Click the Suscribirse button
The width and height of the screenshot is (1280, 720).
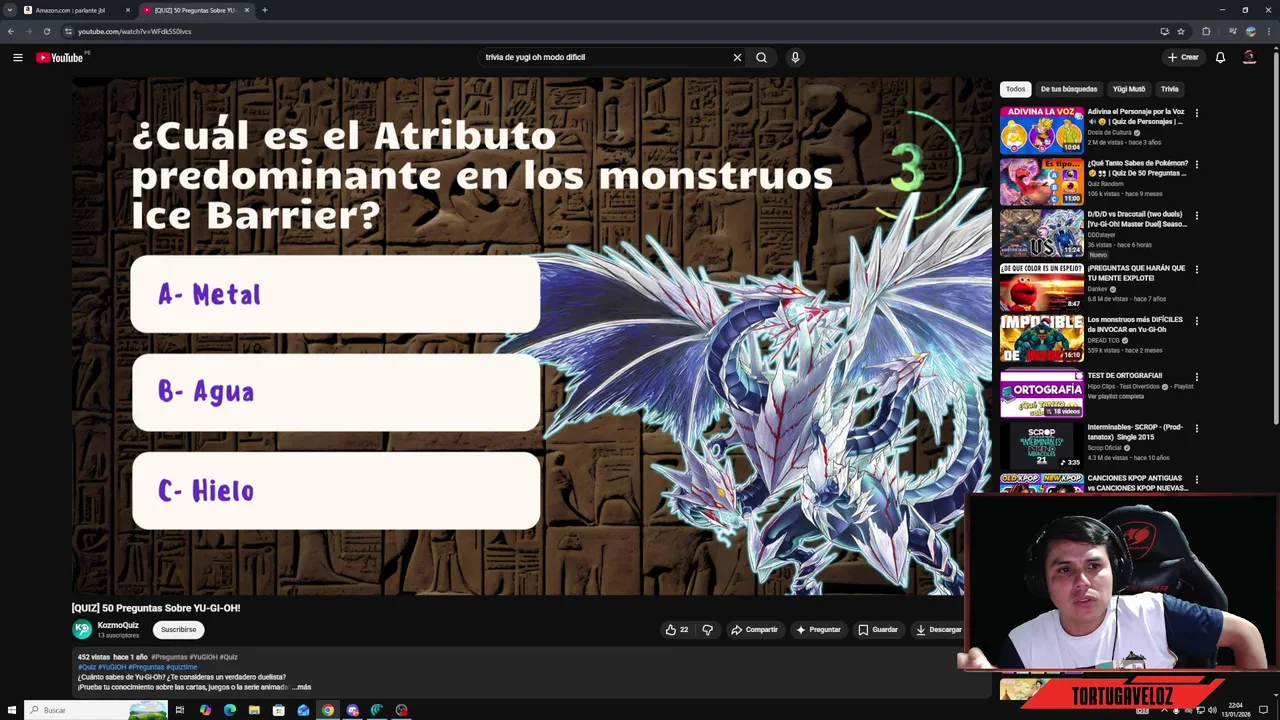pos(179,630)
